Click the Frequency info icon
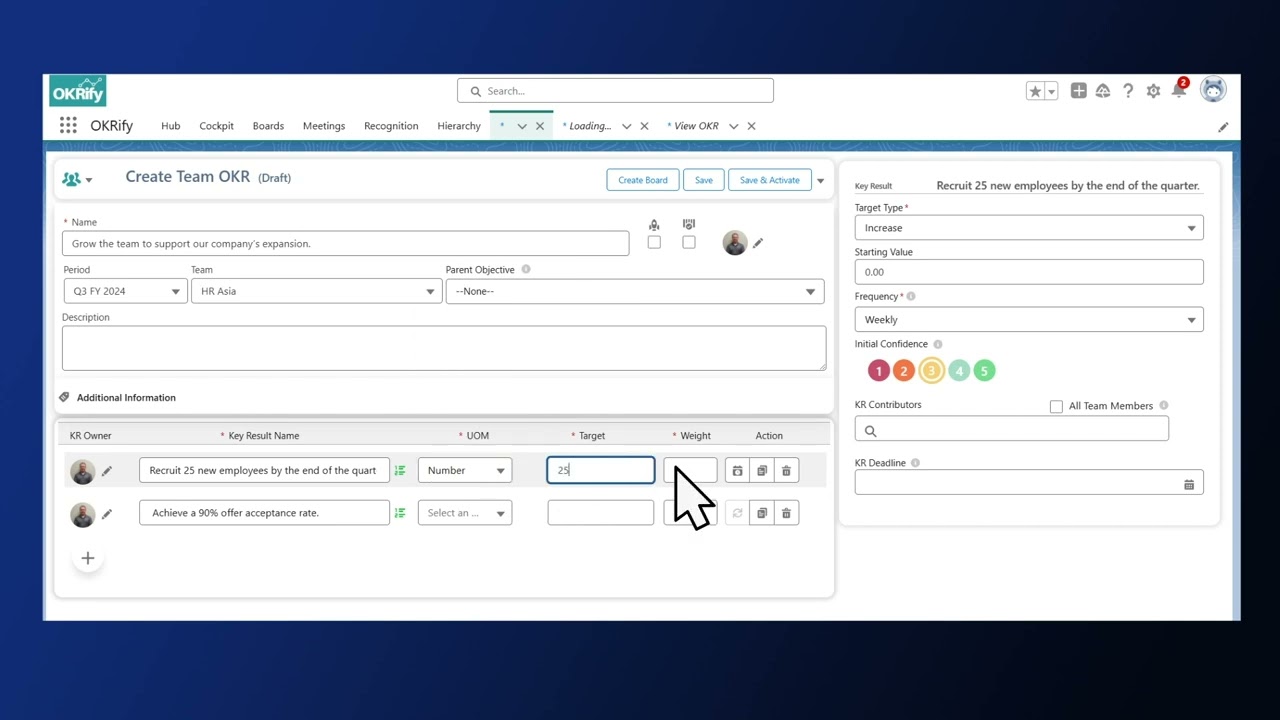 911,296
